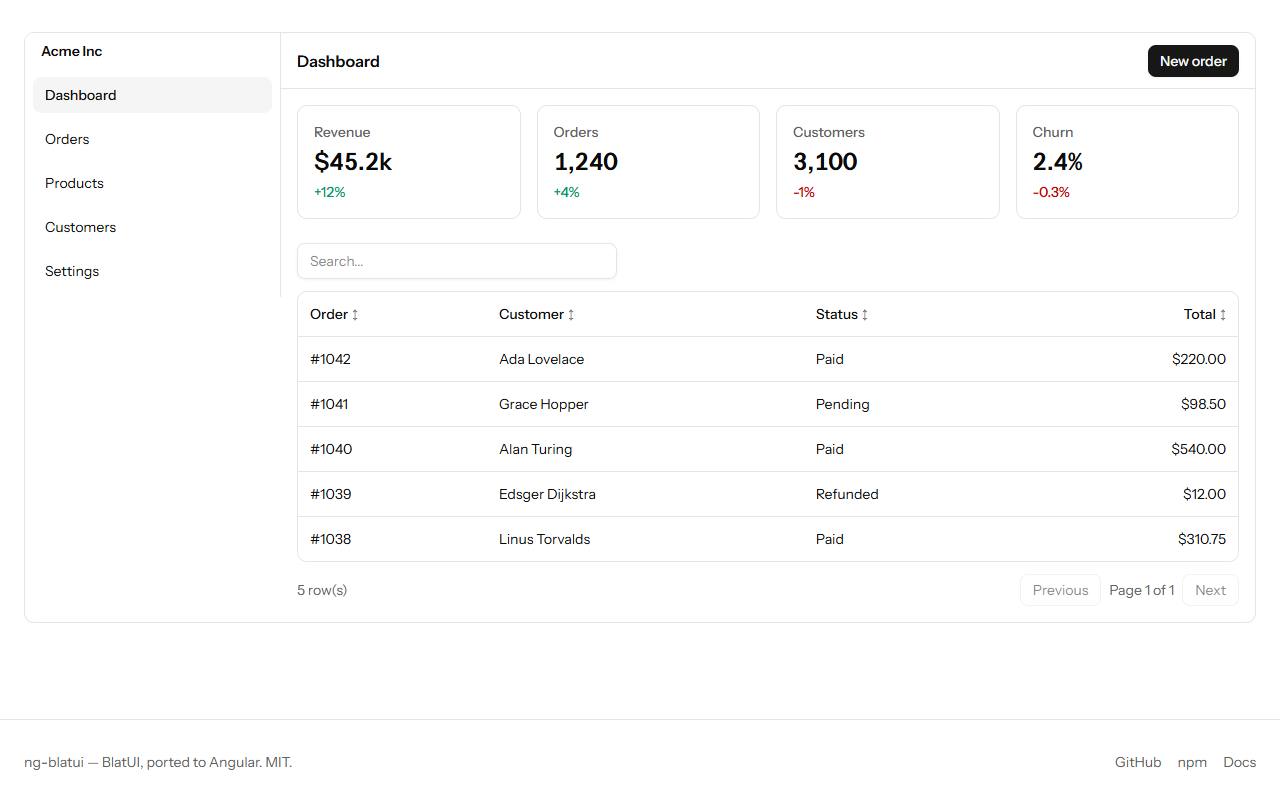Select Customers in the sidebar
This screenshot has width=1280, height=800.
pos(152,227)
